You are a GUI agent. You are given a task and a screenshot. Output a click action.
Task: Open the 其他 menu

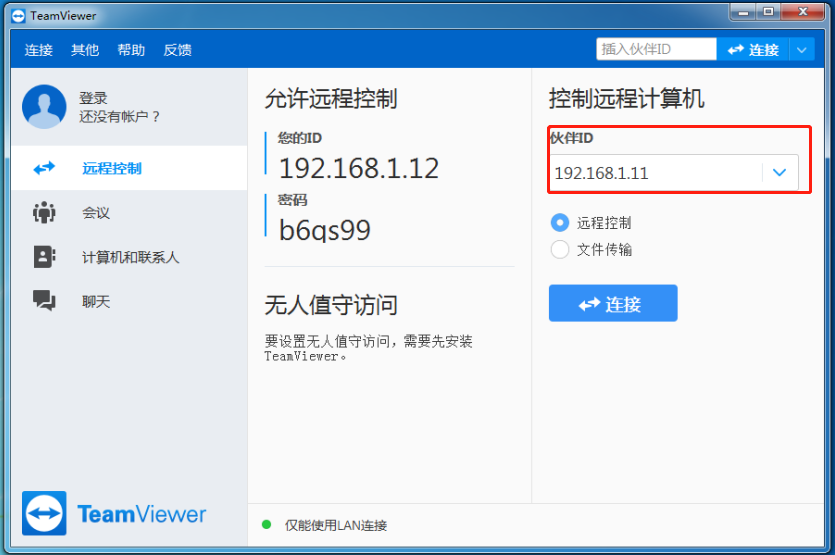coord(85,50)
